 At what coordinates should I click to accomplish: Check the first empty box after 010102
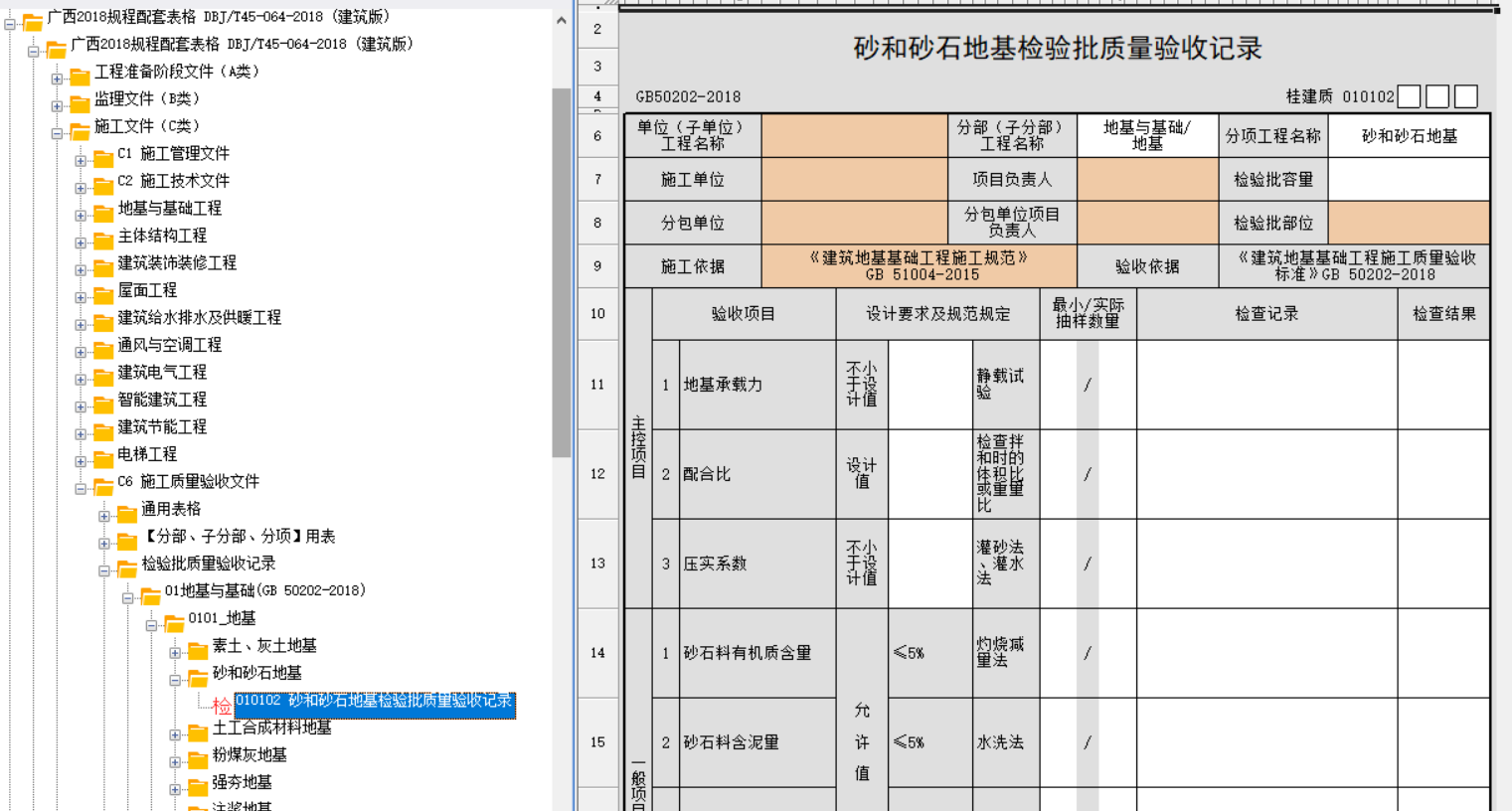1409,96
